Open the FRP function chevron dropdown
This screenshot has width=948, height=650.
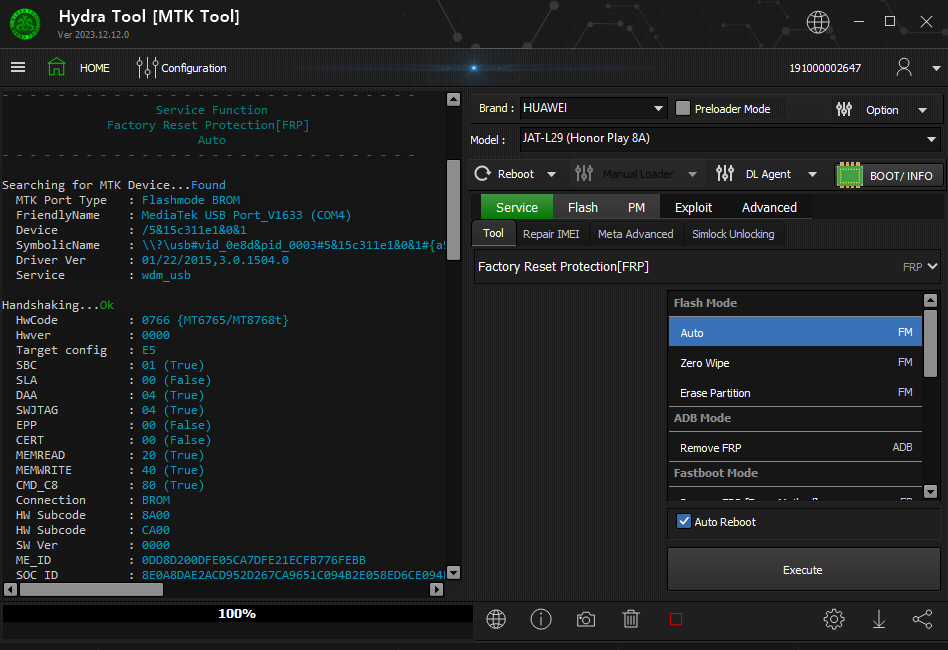point(932,266)
